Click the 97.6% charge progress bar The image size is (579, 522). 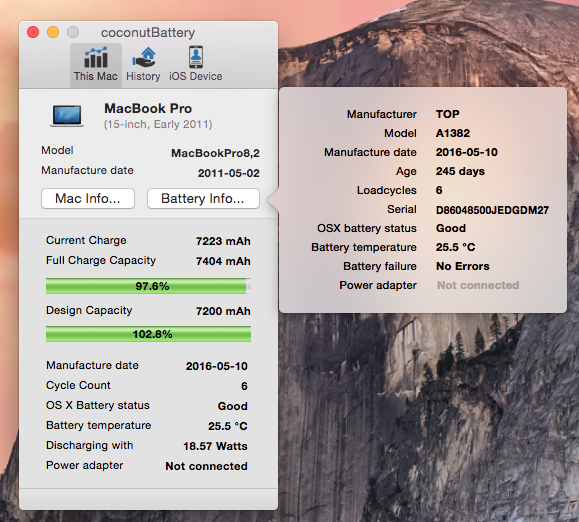[148, 286]
